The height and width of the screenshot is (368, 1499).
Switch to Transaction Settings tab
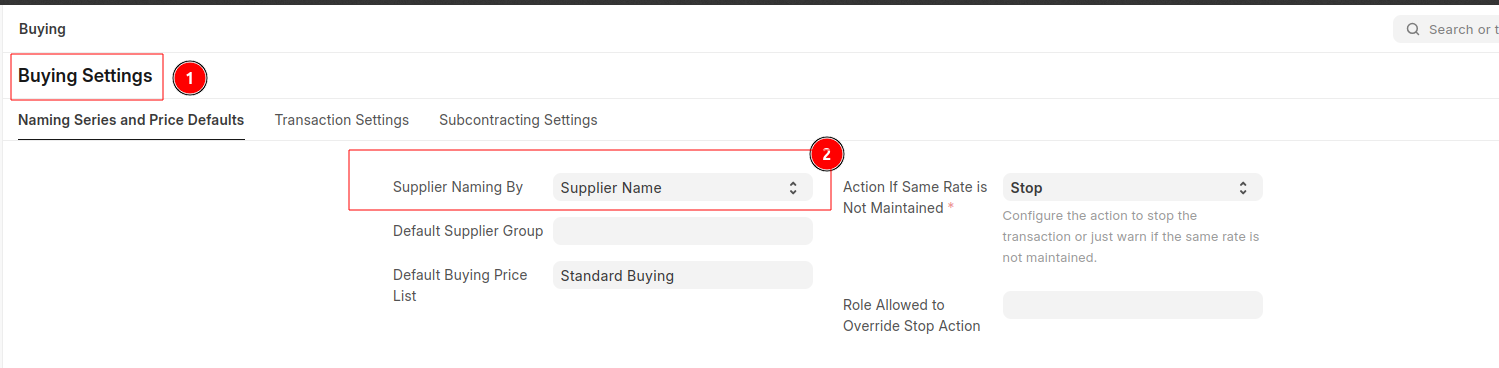click(342, 120)
